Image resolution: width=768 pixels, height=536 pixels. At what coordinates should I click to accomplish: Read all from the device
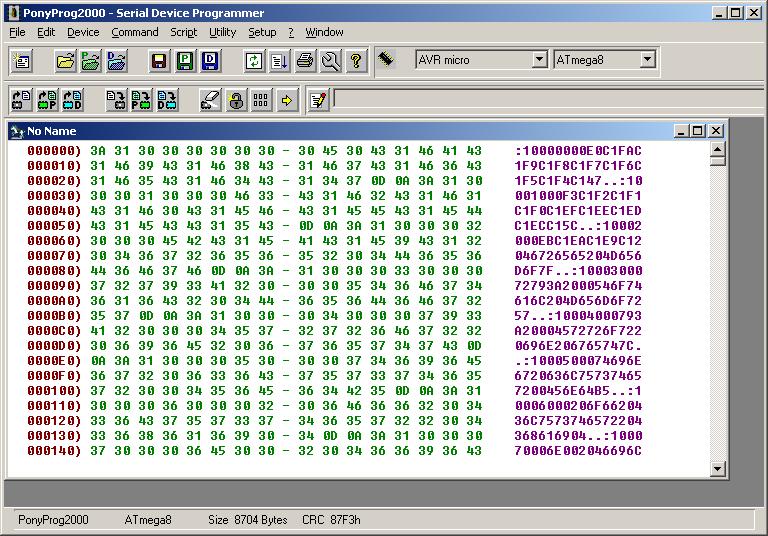tap(22, 100)
